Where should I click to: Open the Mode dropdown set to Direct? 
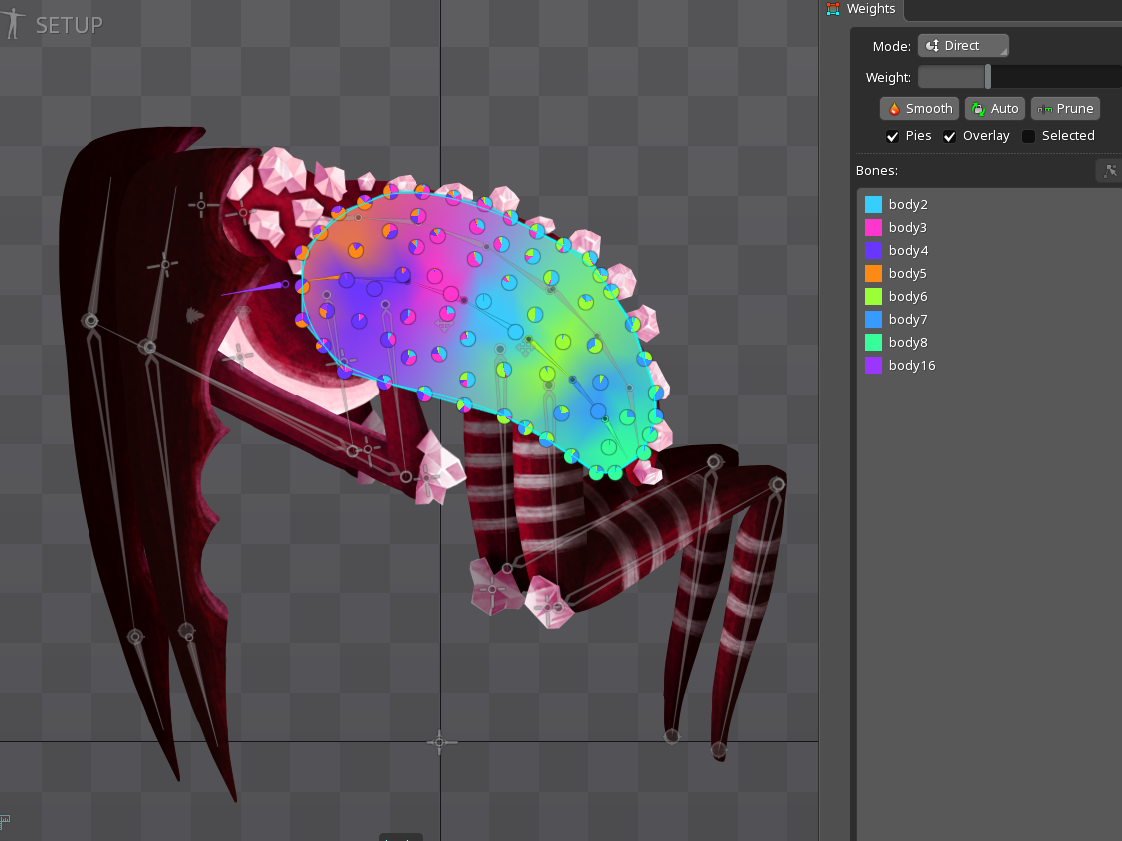click(963, 46)
